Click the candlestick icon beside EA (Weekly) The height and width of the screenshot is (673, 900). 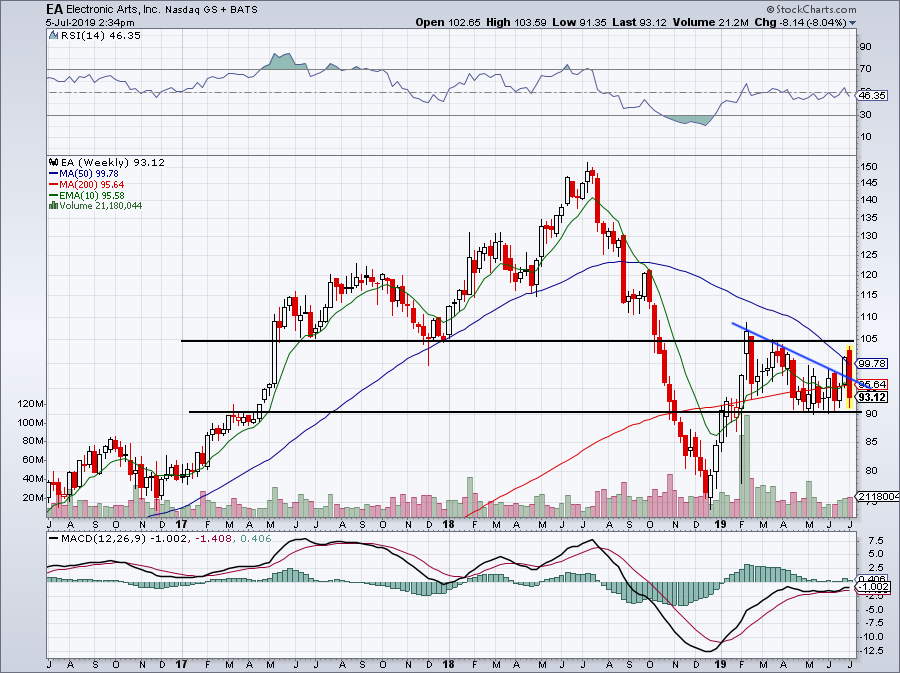pos(54,162)
